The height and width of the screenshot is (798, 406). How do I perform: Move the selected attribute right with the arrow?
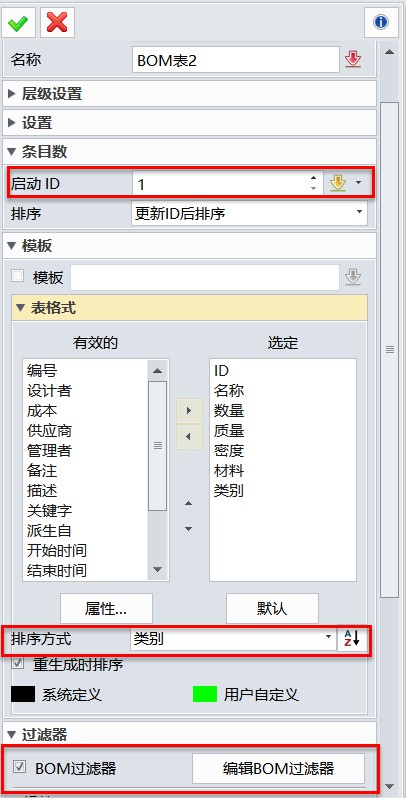click(x=189, y=410)
